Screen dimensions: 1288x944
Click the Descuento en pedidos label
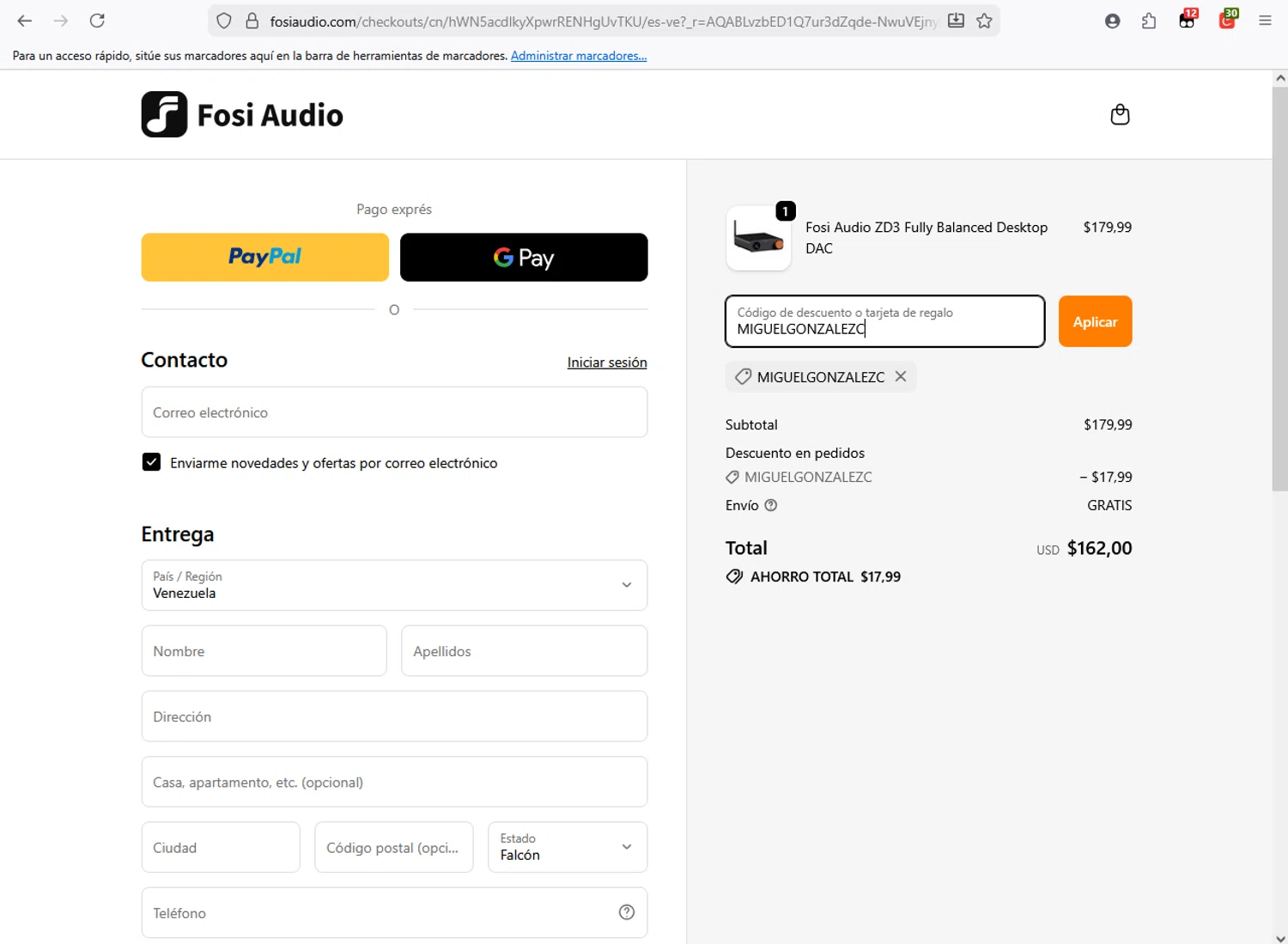[x=795, y=453]
